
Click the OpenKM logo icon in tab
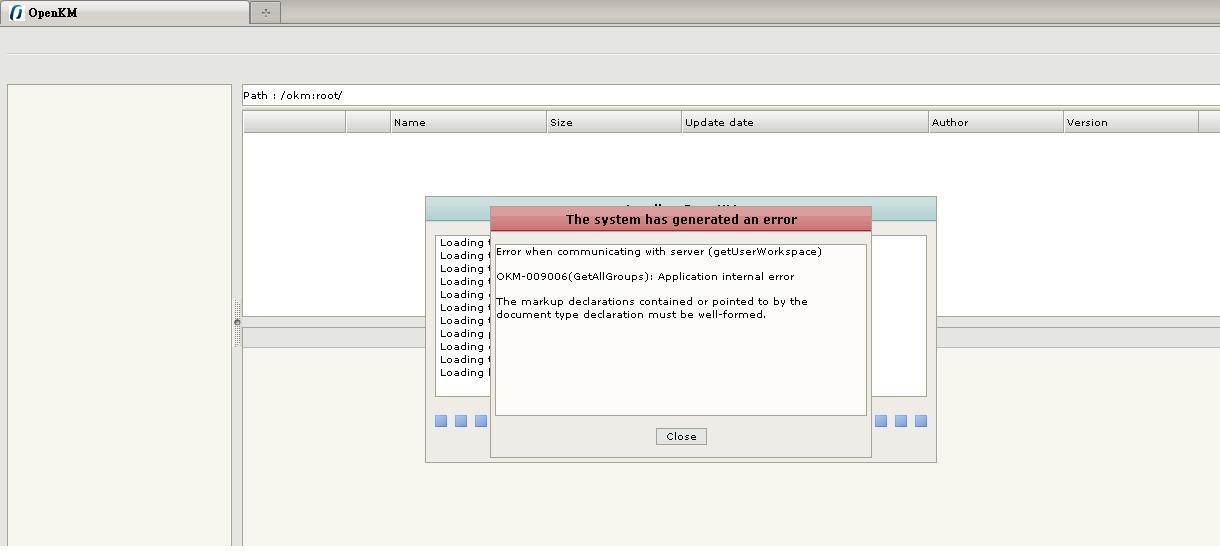point(16,13)
